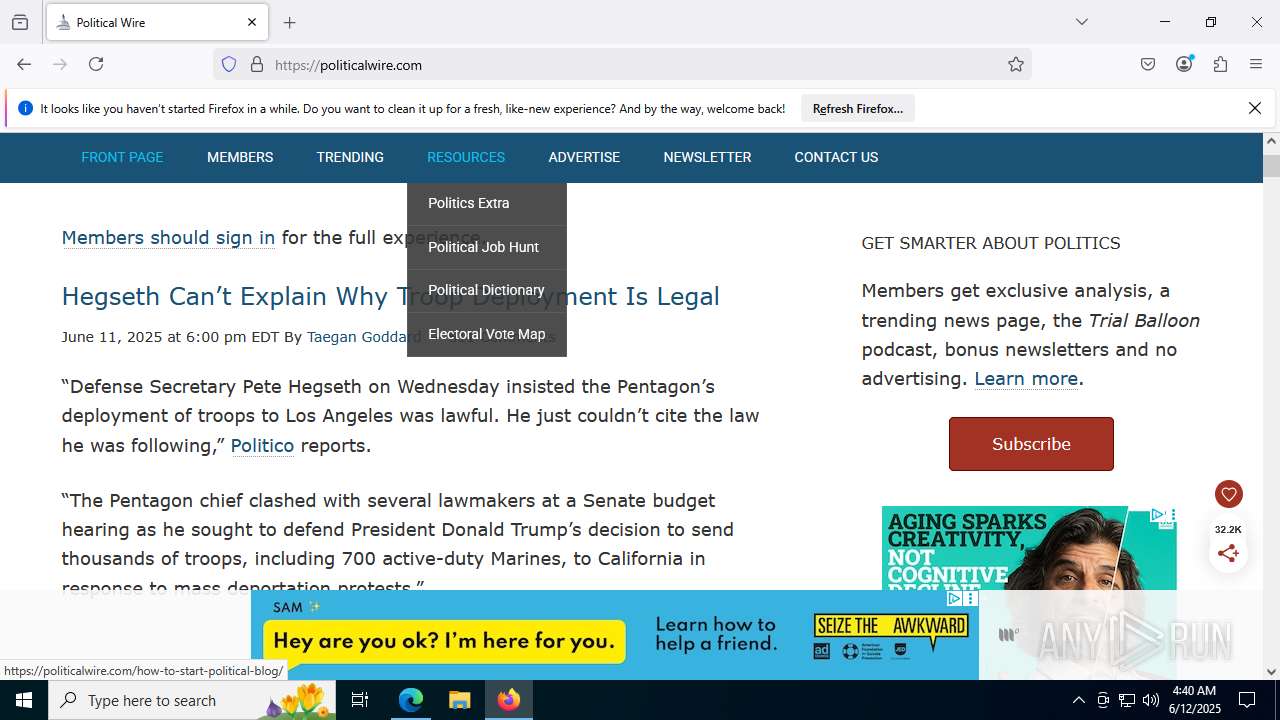Open the Front Page nav item

pyautogui.click(x=122, y=157)
